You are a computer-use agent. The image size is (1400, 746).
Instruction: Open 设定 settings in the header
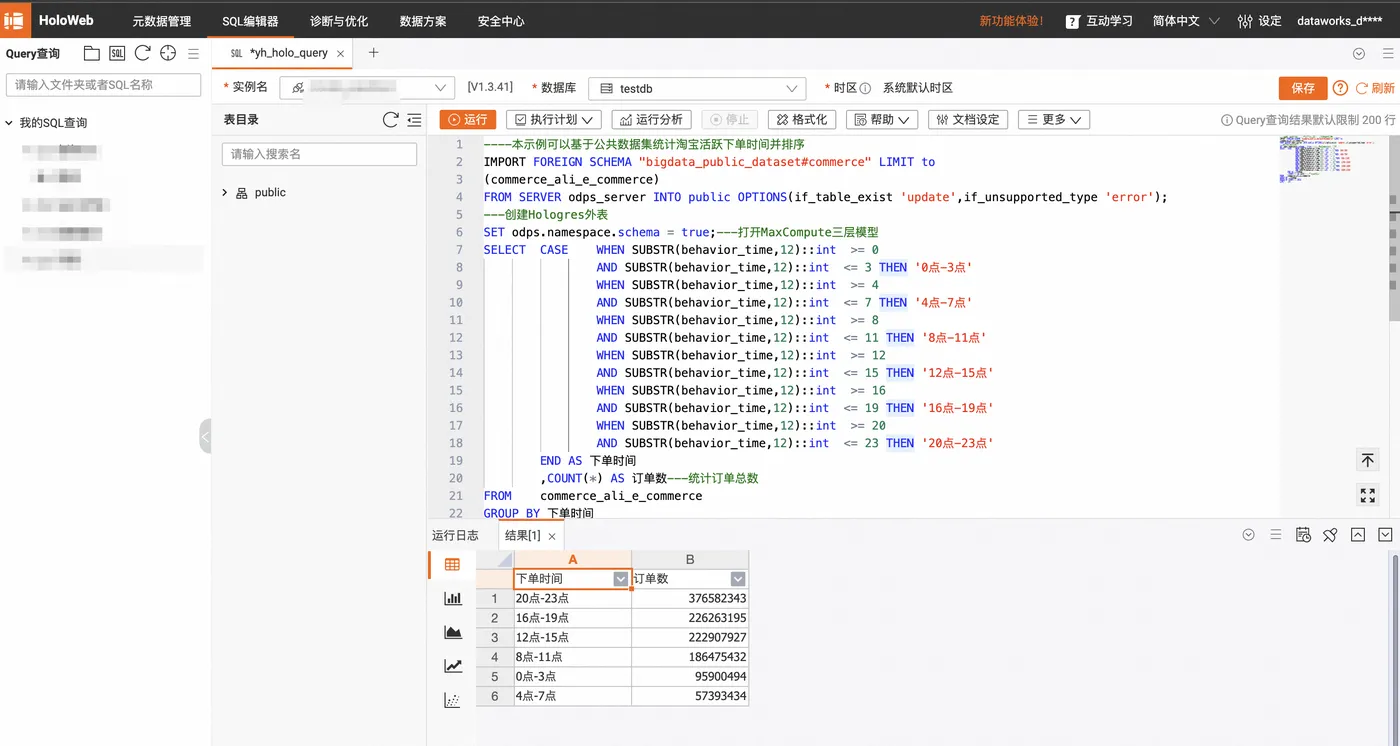[1259, 21]
